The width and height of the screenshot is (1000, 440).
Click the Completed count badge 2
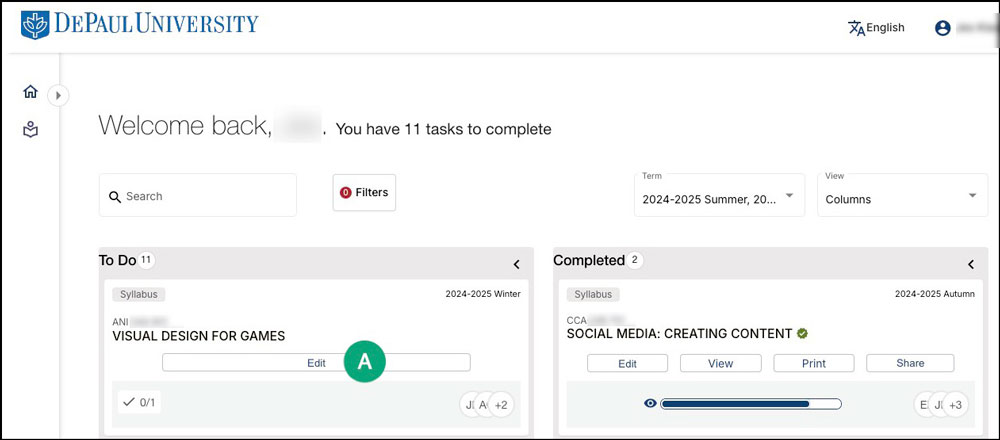635,260
